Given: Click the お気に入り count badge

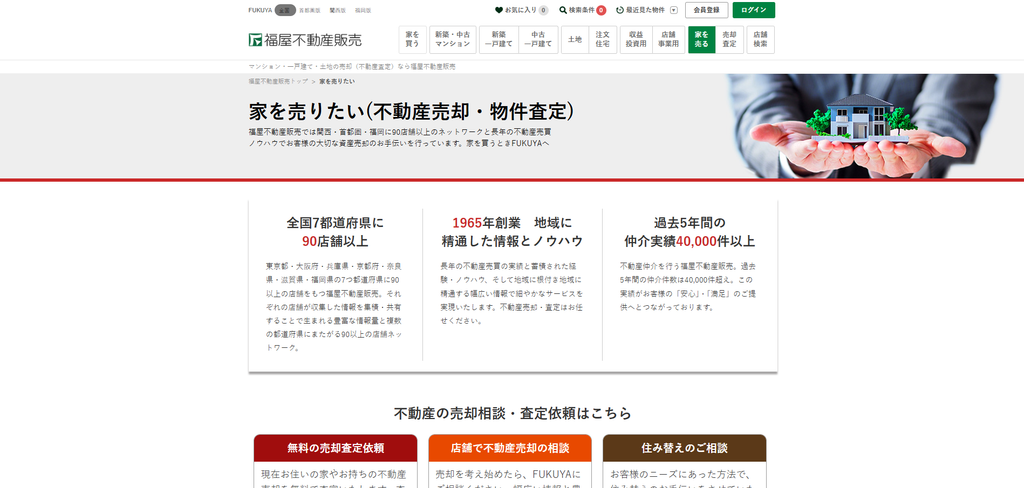Looking at the screenshot, I should 543,10.
